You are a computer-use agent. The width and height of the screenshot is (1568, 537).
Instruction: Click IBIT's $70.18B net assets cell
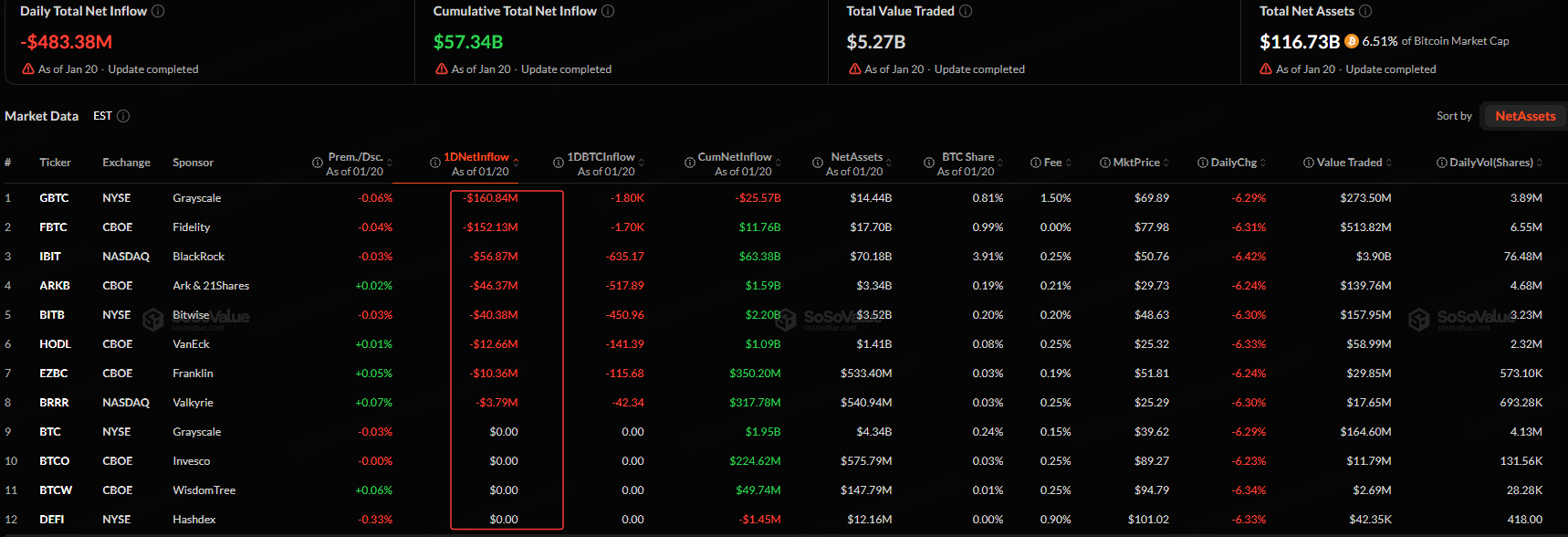pyautogui.click(x=871, y=257)
